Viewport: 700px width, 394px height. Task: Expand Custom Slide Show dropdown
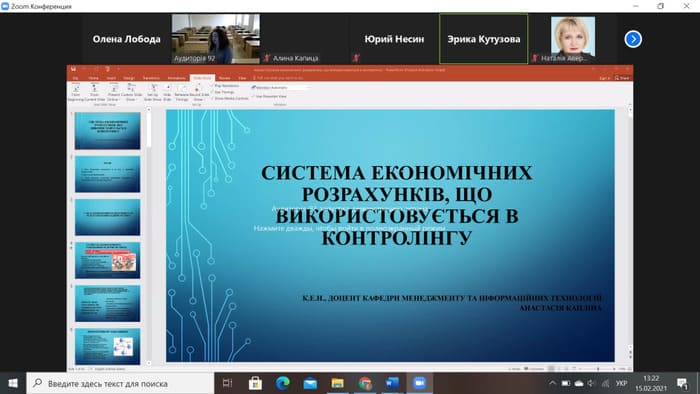[132, 92]
